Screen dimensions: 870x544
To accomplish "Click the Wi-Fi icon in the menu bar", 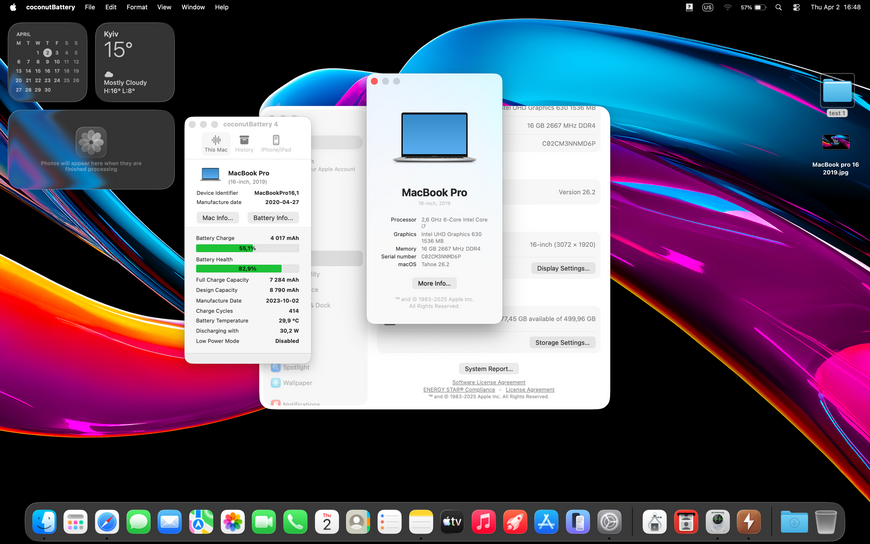I will pyautogui.click(x=727, y=7).
